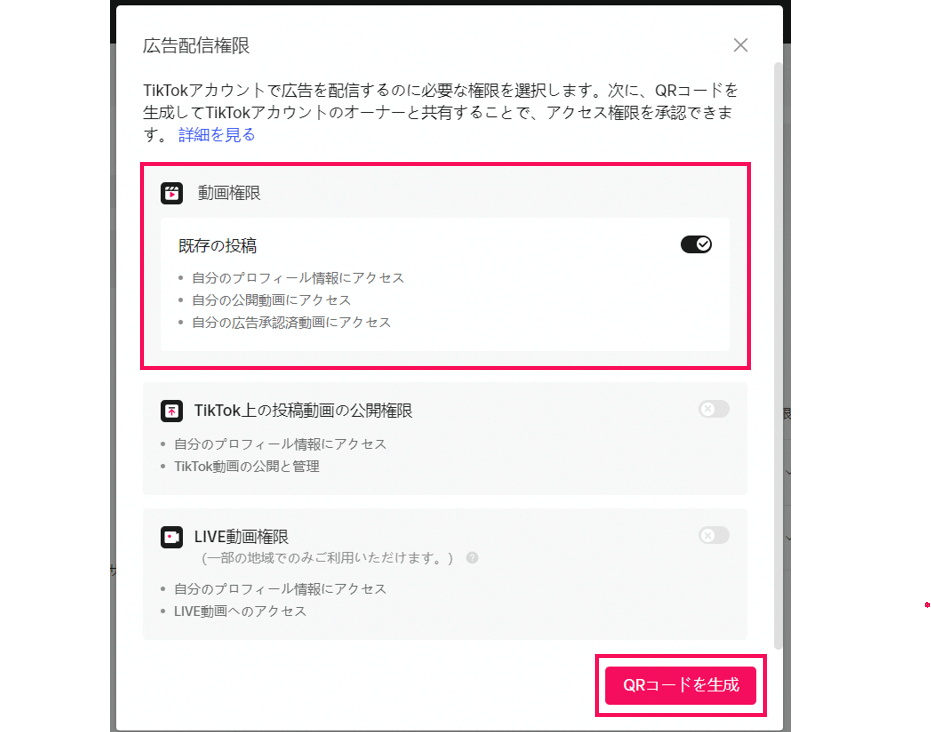Screen dimensions: 931x732
Task: Click the 広告配信権限 dialog title
Action: point(197,46)
